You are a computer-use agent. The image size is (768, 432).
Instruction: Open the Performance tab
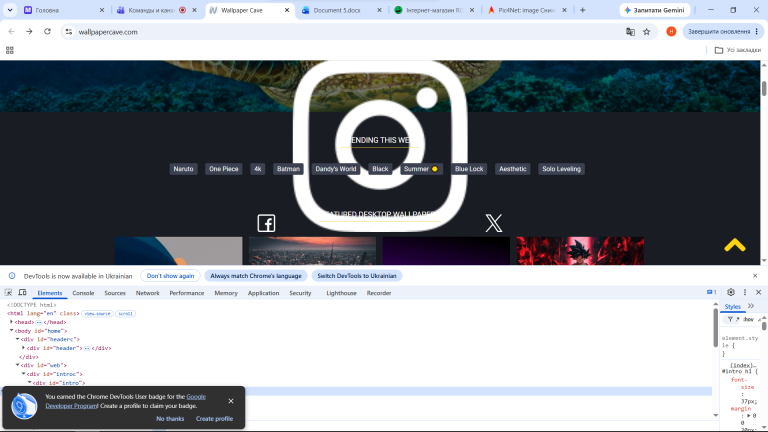[187, 293]
